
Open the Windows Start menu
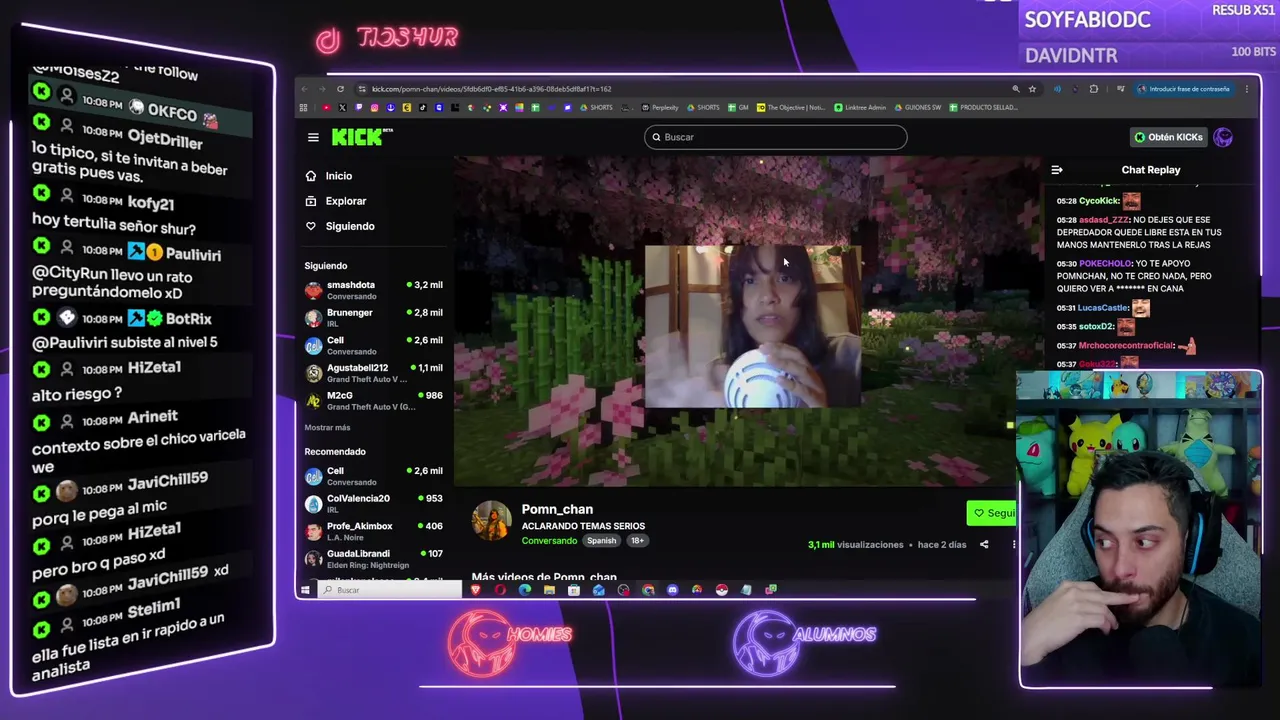coord(305,590)
